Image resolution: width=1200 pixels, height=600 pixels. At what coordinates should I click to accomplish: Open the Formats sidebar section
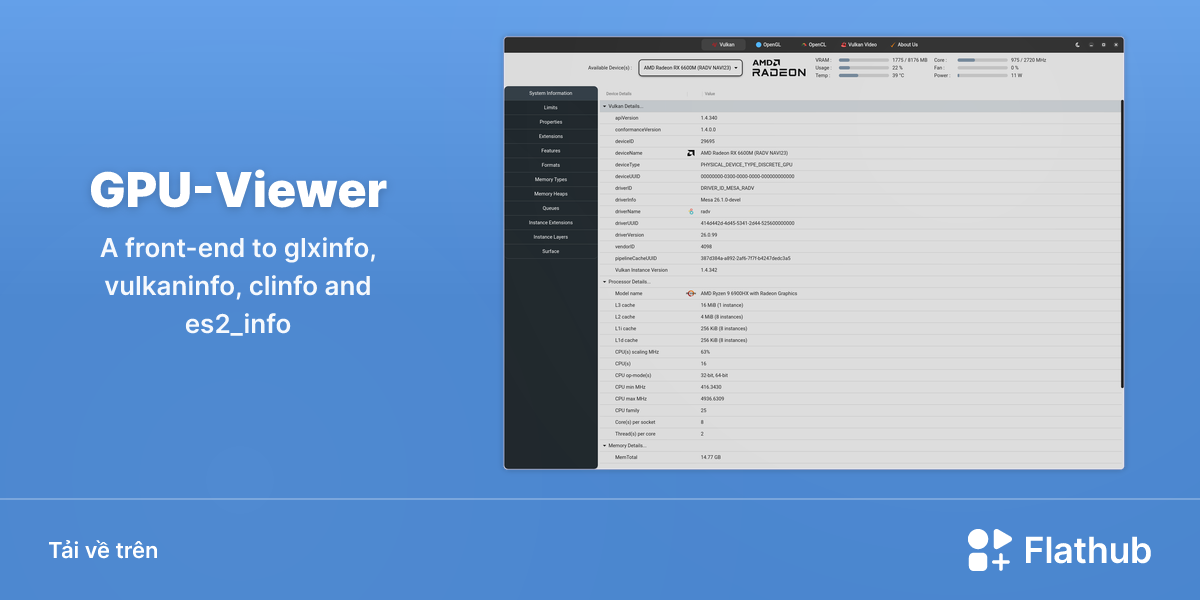tap(551, 165)
